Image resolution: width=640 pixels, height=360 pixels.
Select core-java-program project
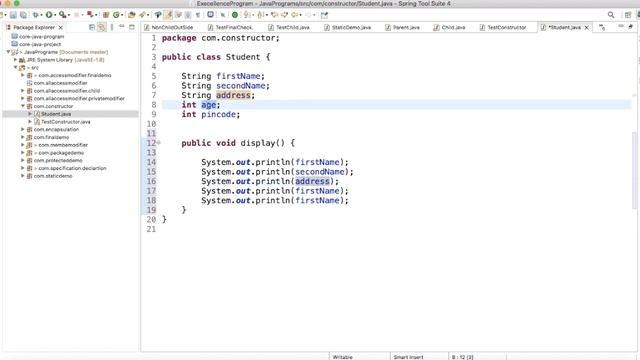click(x=42, y=36)
